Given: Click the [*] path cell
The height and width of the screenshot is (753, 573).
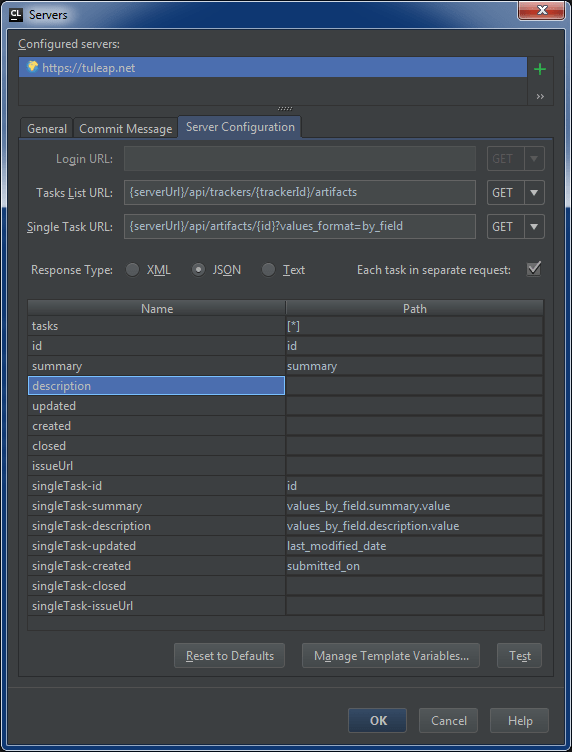Looking at the screenshot, I should click(415, 326).
